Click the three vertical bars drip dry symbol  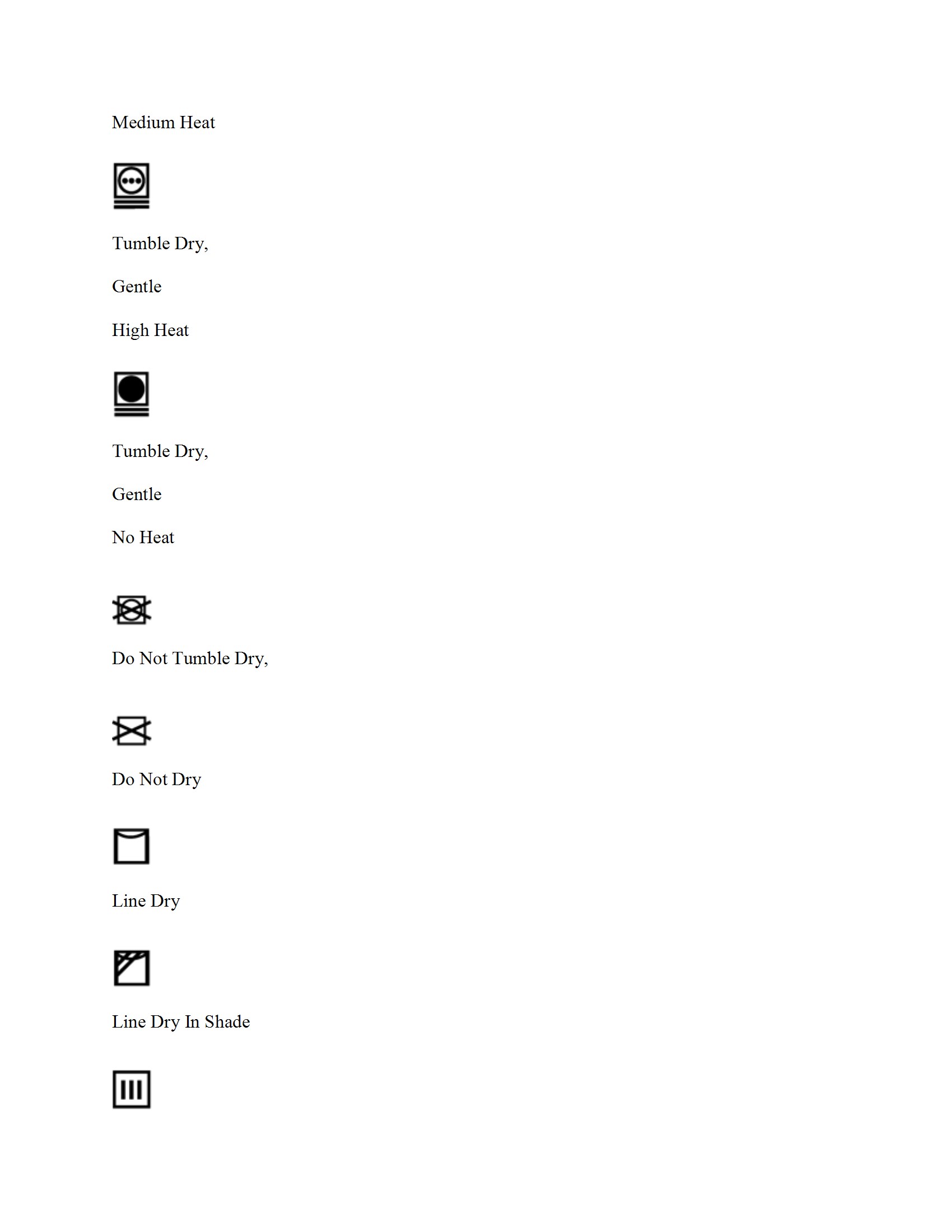click(132, 1089)
